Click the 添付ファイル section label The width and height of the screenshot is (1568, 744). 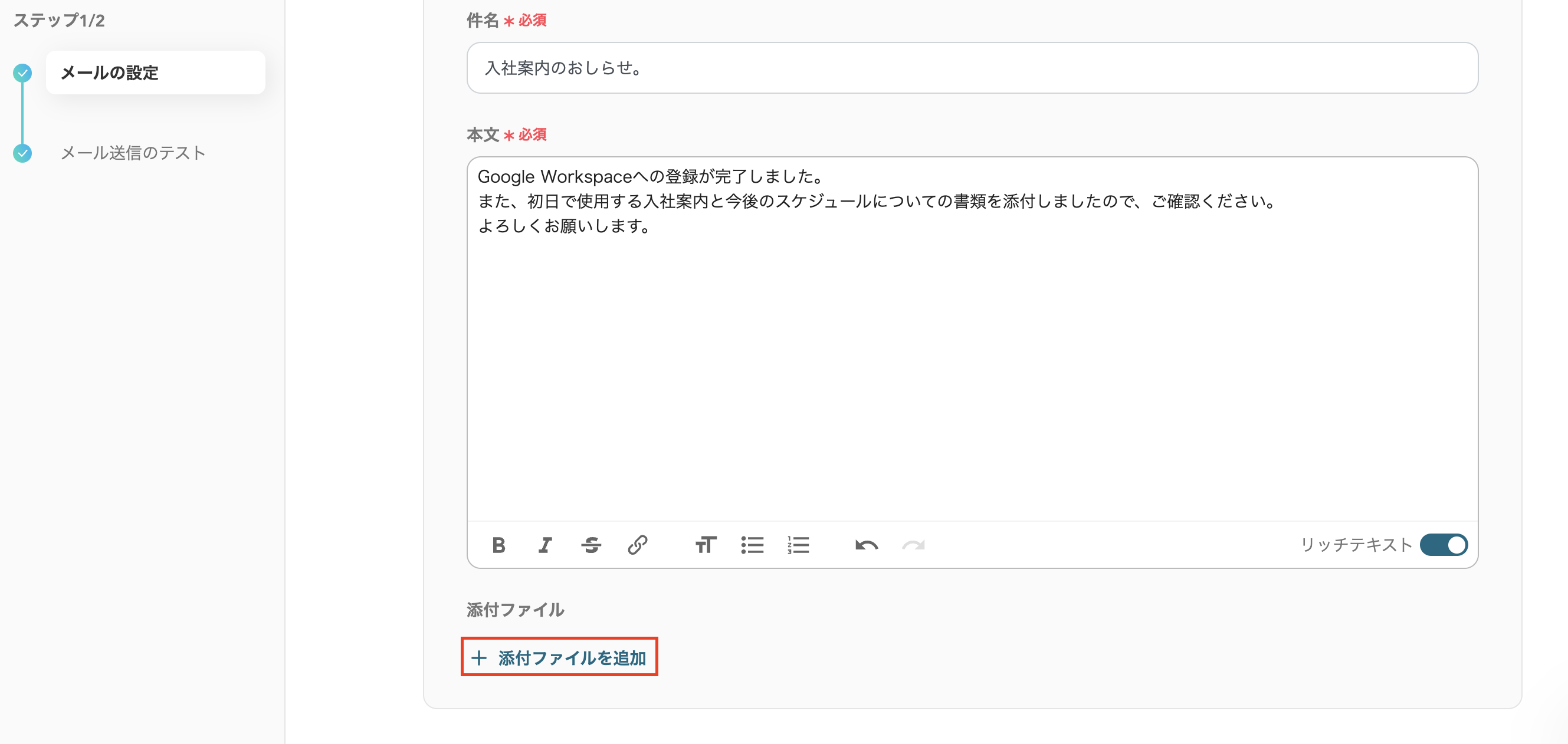pos(515,610)
